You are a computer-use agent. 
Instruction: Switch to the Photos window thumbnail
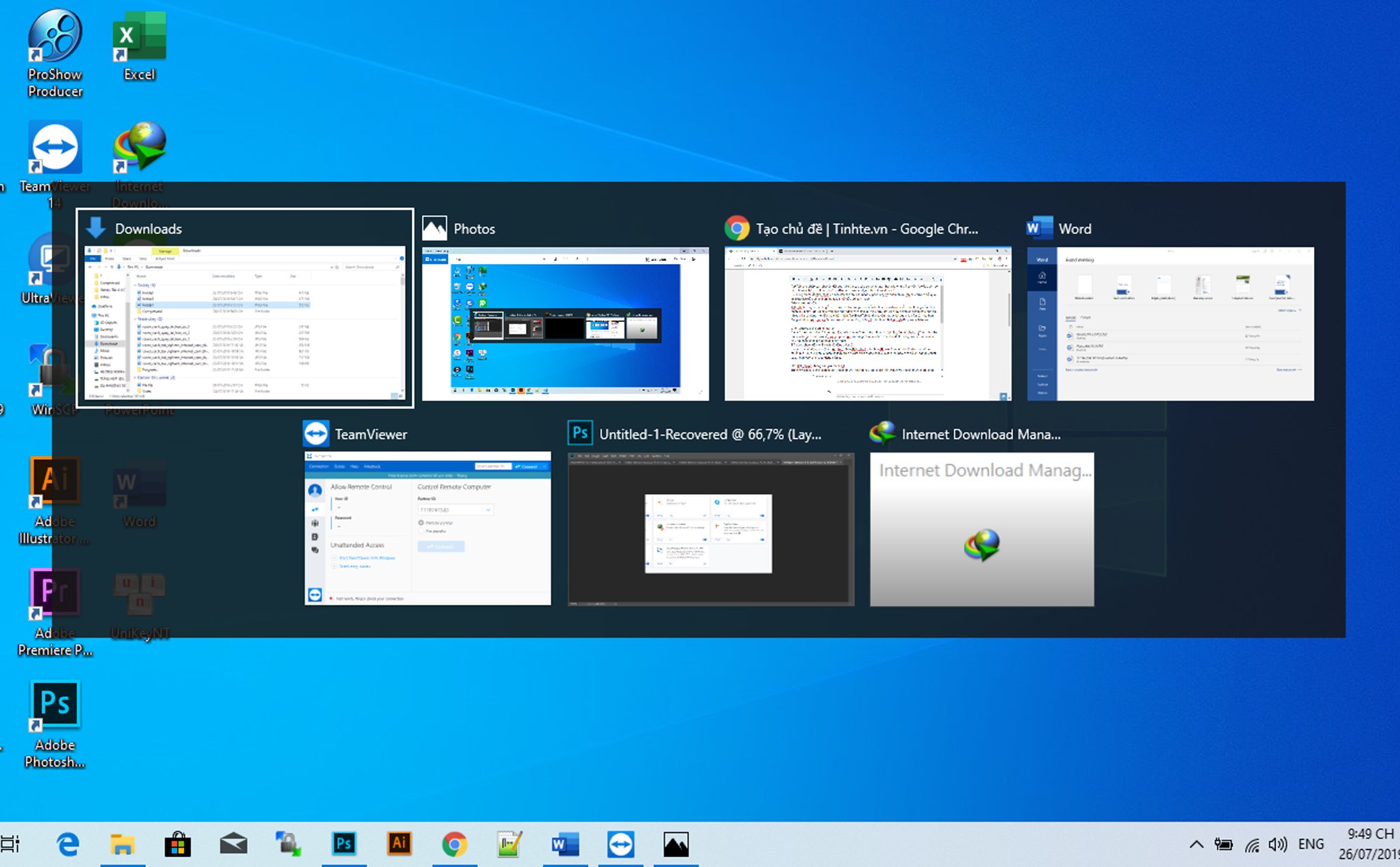click(x=565, y=323)
